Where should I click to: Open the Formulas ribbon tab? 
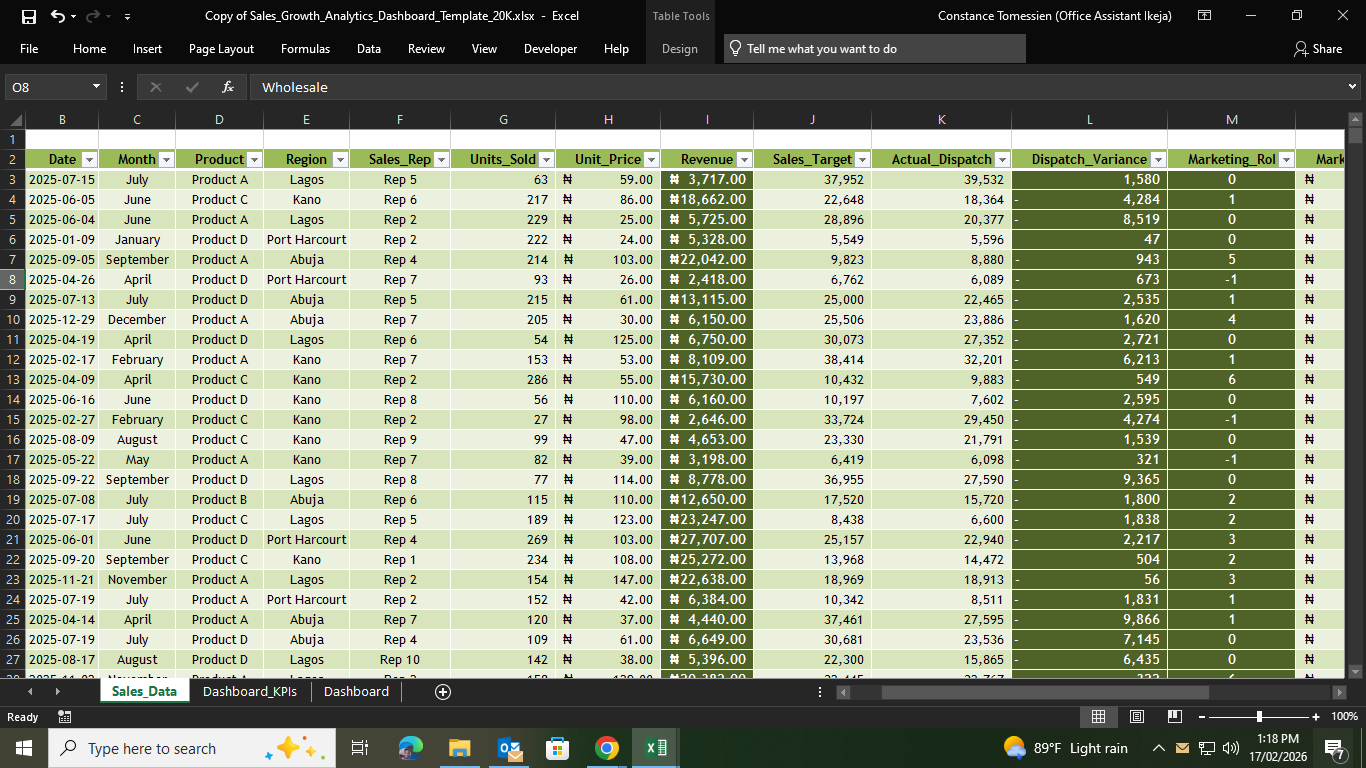point(305,49)
